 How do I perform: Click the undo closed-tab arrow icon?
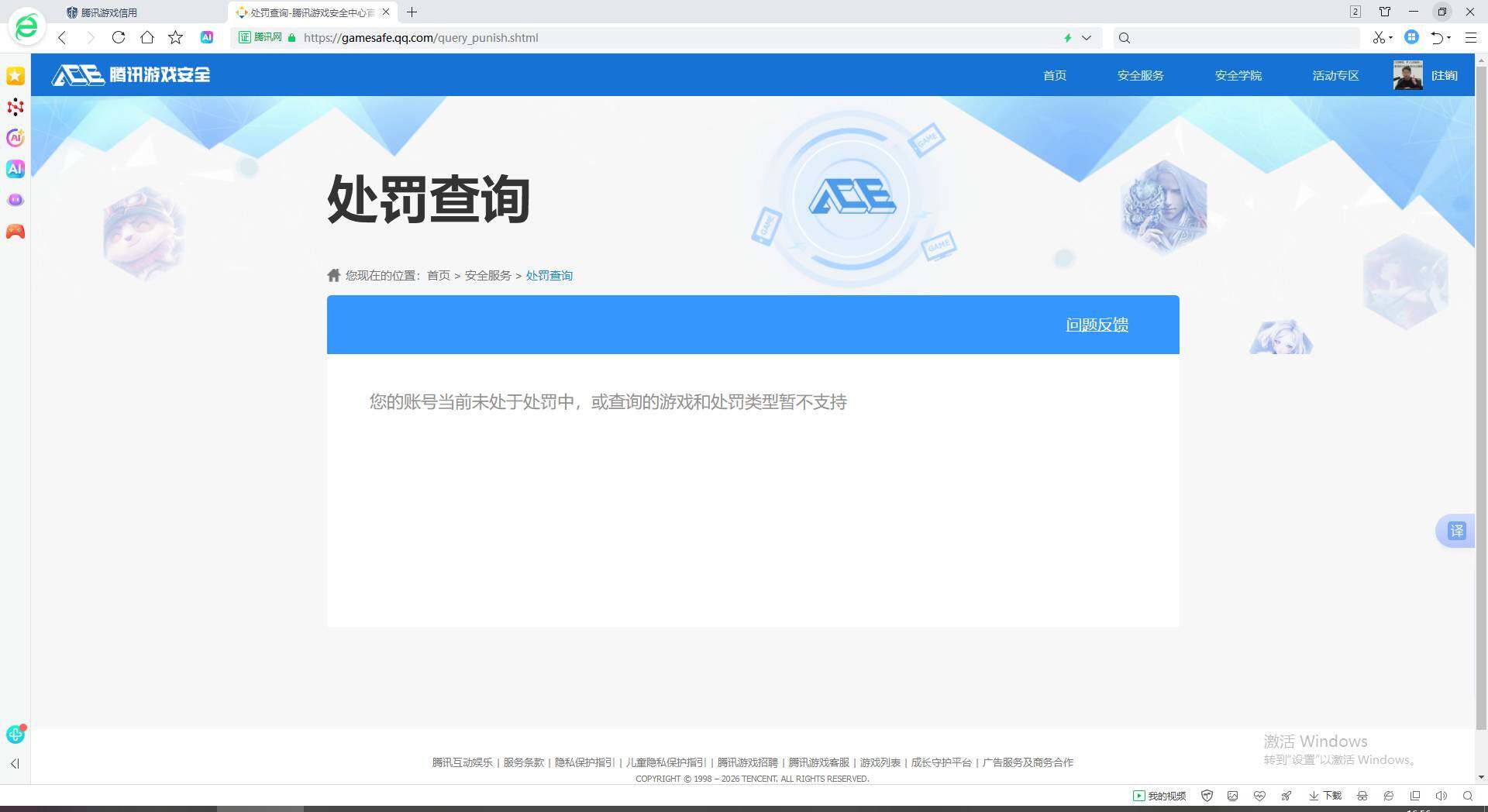coord(1438,37)
